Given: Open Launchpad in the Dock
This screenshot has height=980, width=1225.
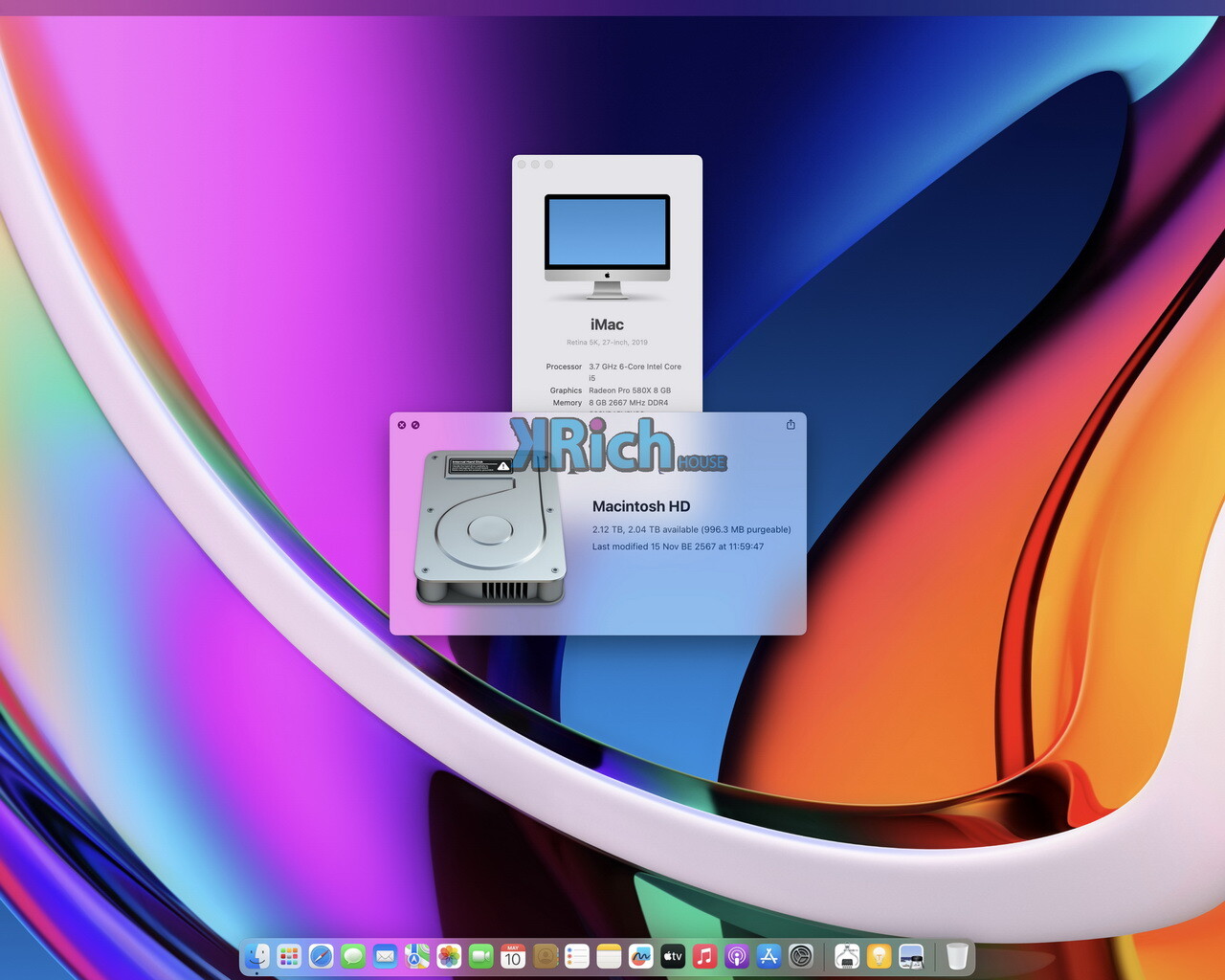Looking at the screenshot, I should 289,955.
